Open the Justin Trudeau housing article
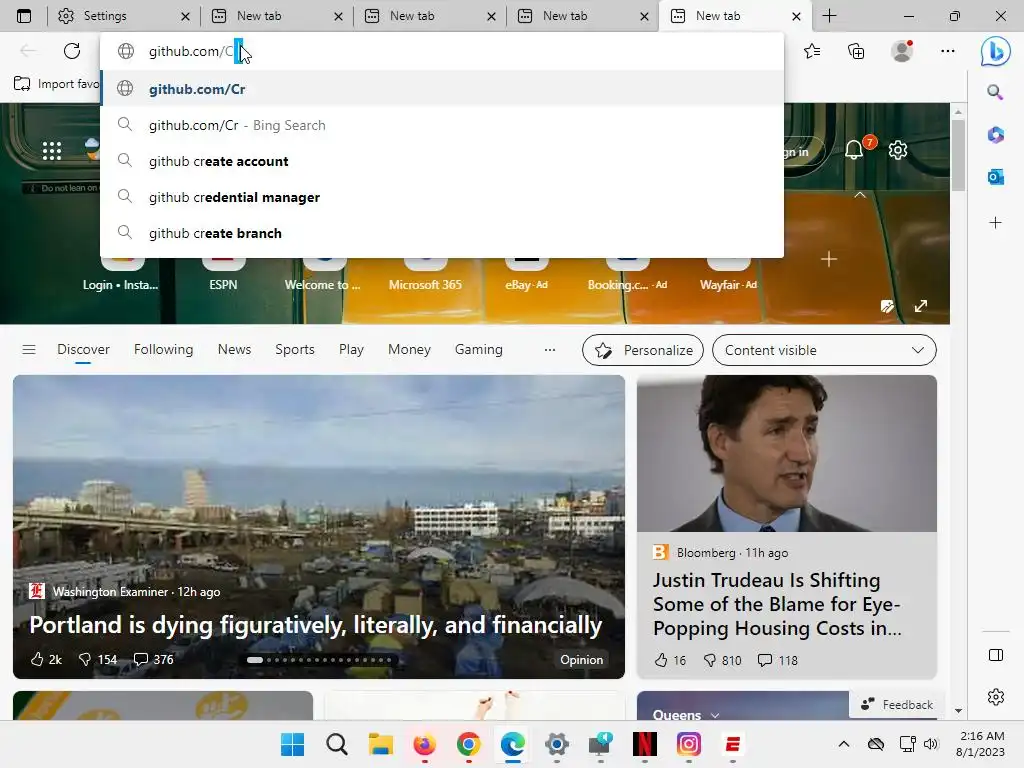Viewport: 1024px width, 768px height. 777,604
